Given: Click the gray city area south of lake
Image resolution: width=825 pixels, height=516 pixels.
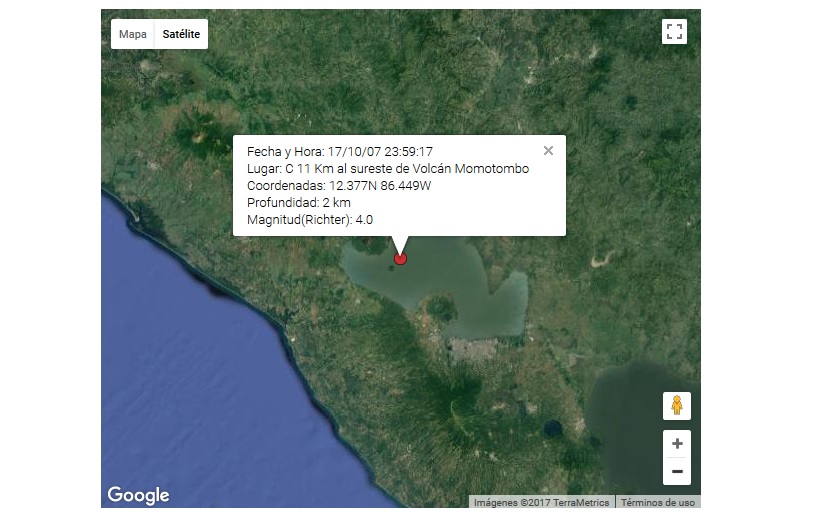Looking at the screenshot, I should click(480, 349).
